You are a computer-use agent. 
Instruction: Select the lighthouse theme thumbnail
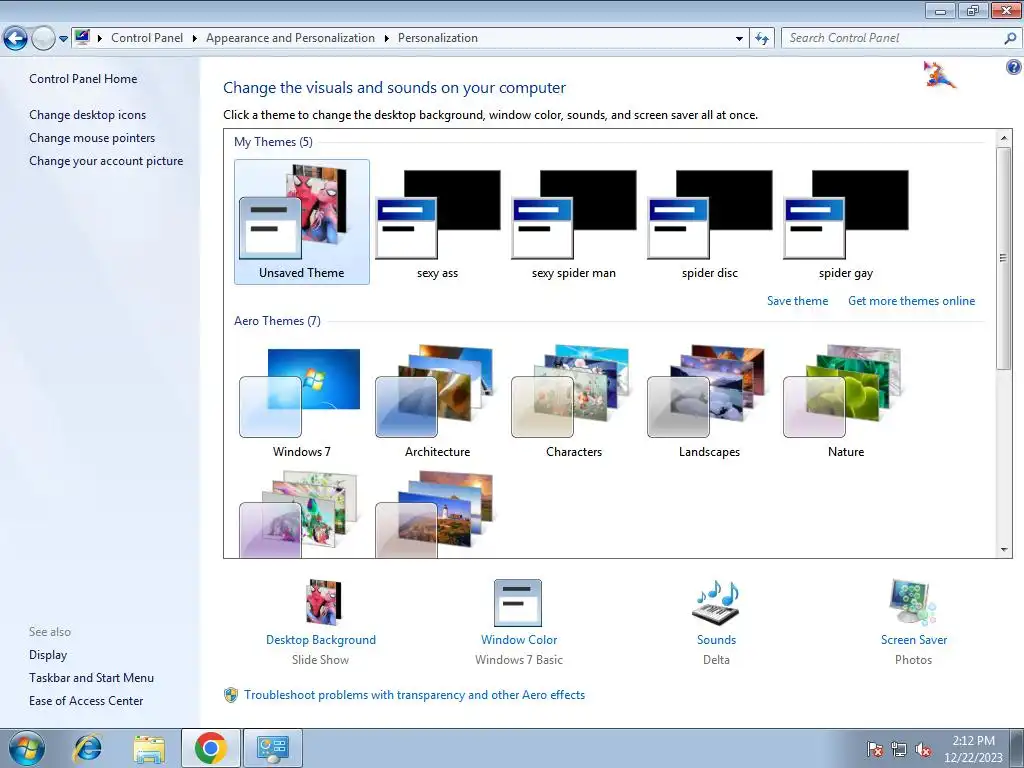[435, 514]
